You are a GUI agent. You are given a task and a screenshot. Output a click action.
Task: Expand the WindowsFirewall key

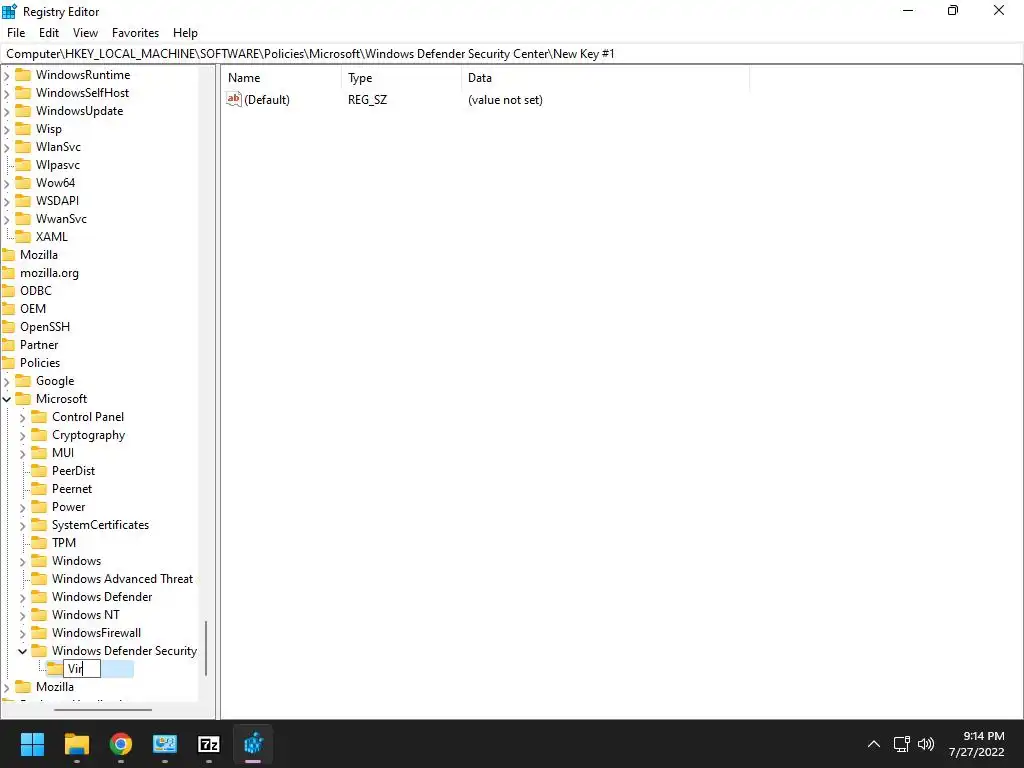23,633
